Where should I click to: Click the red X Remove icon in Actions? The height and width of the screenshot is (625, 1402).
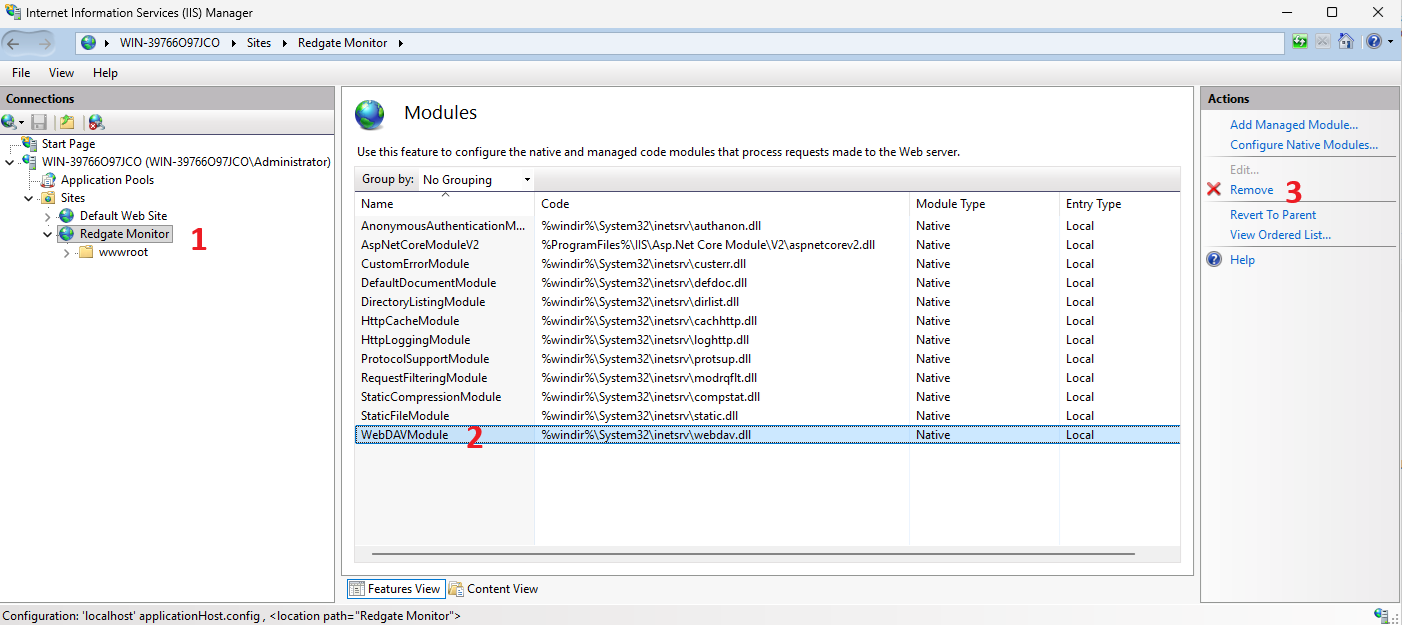pos(1214,189)
